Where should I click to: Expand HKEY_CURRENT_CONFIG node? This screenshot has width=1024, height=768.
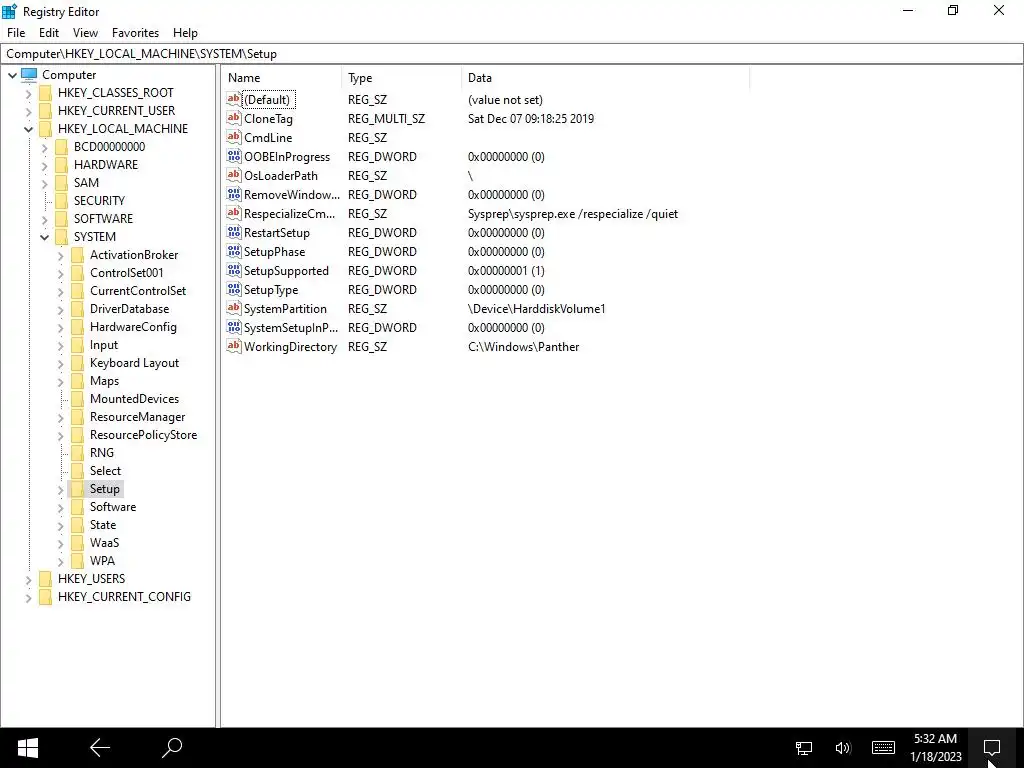coord(28,597)
